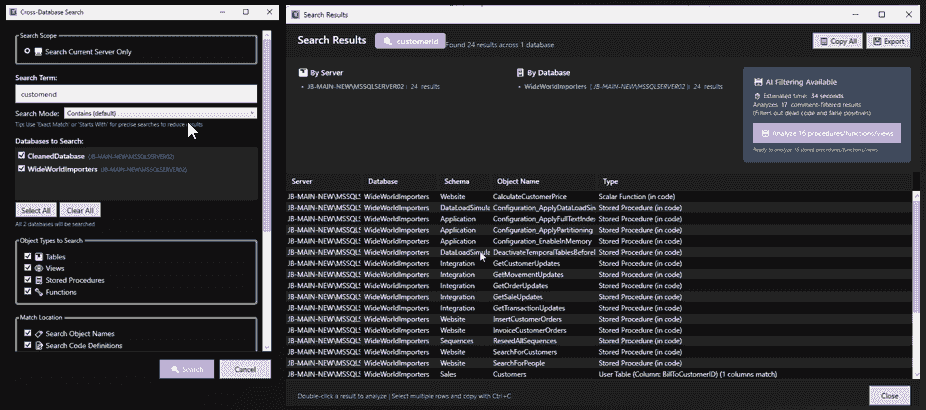Click the Copy All button
Image resolution: width=926 pixels, height=410 pixels.
(837, 41)
